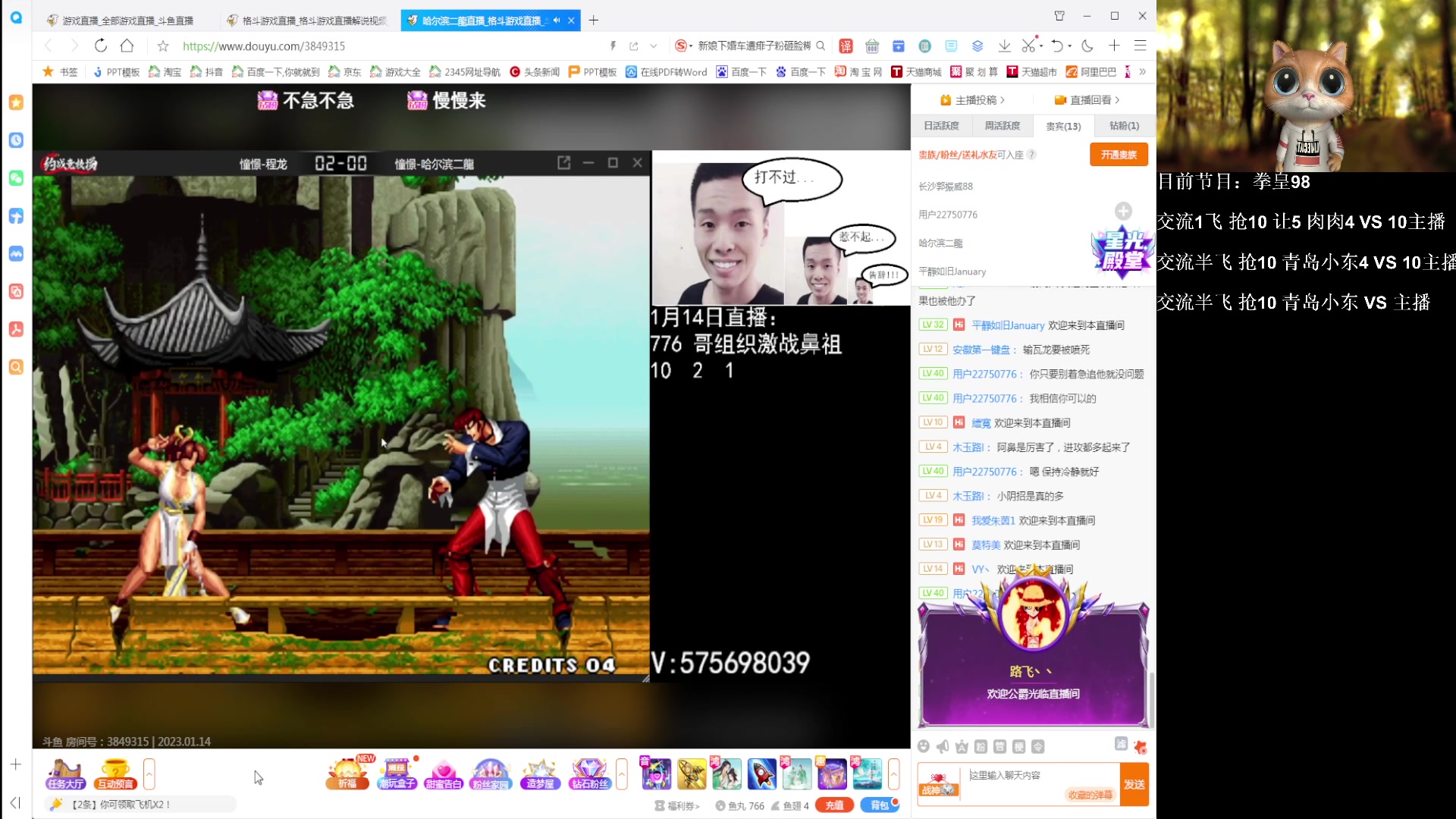1456x819 pixels.
Task: Switch to the 贵宾(13) tab
Action: pos(1063,126)
